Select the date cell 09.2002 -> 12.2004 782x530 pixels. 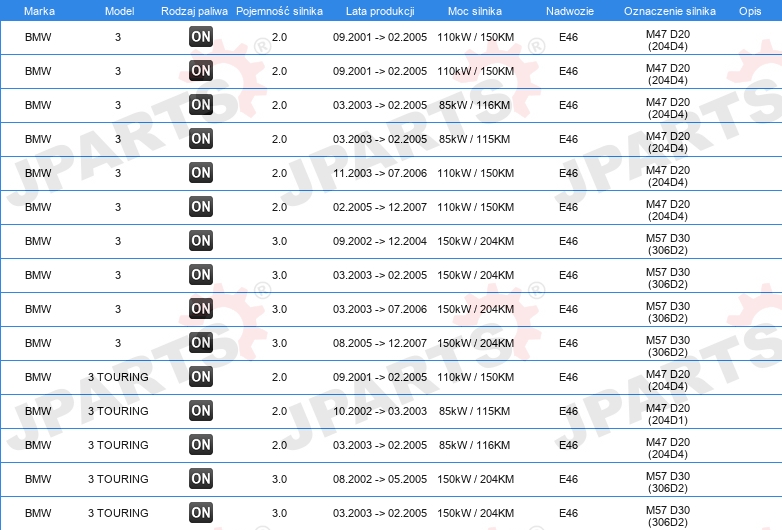click(x=380, y=241)
